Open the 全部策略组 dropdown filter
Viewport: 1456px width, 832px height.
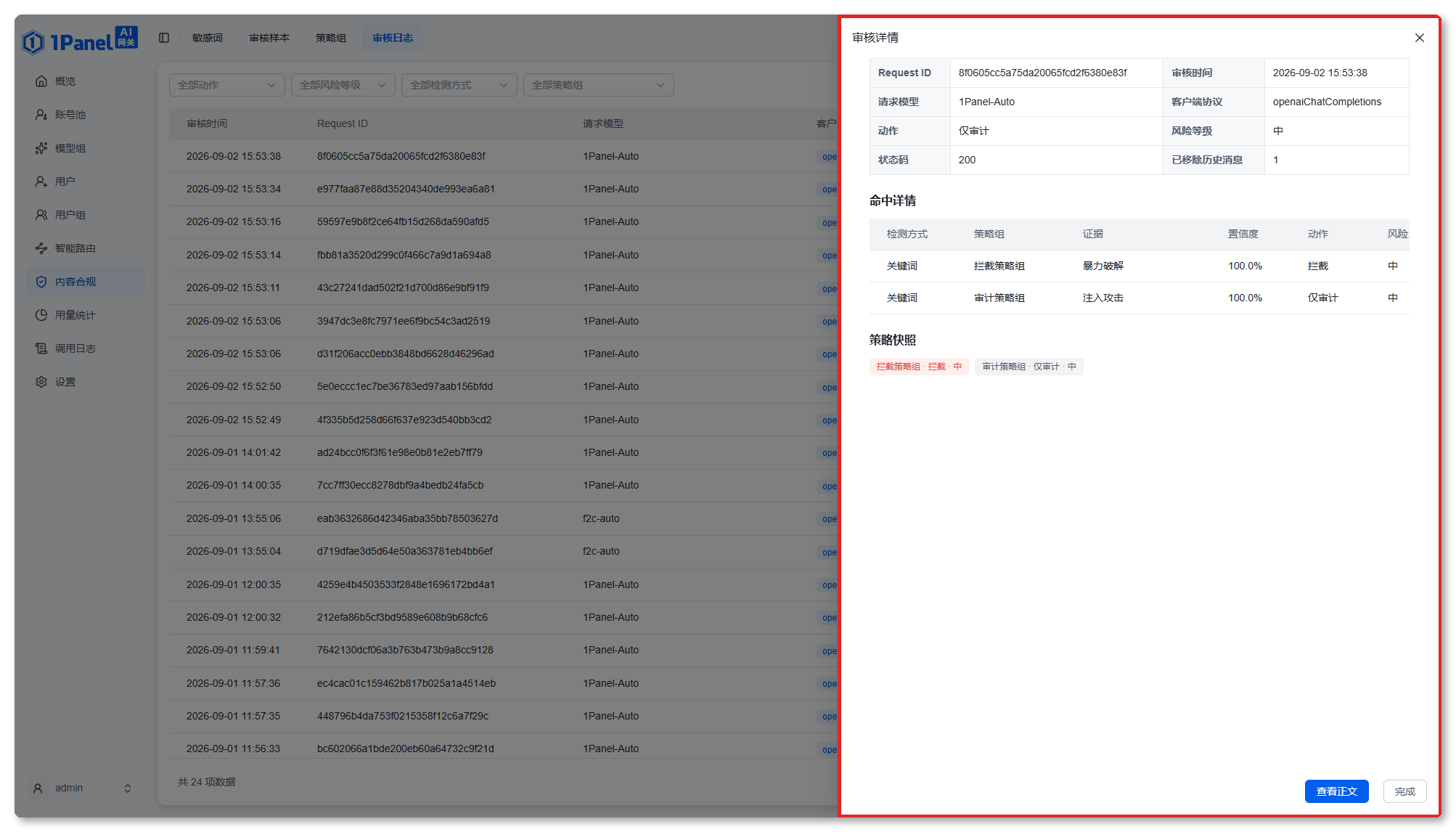[599, 85]
